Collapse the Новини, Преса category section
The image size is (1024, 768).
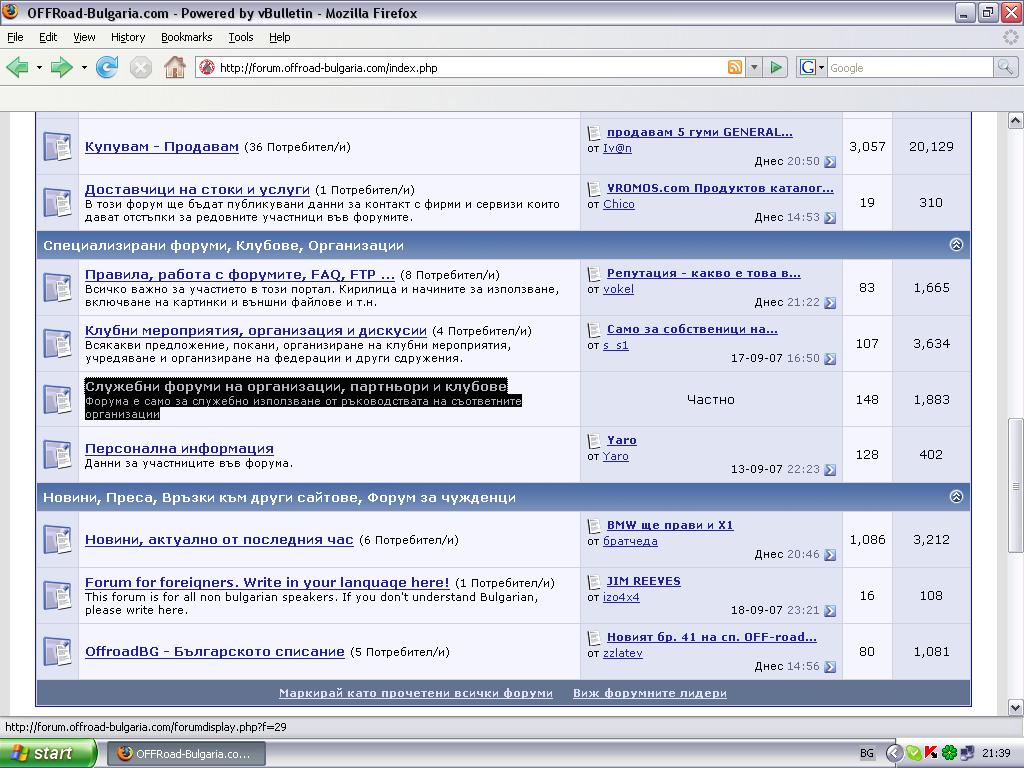(x=956, y=497)
